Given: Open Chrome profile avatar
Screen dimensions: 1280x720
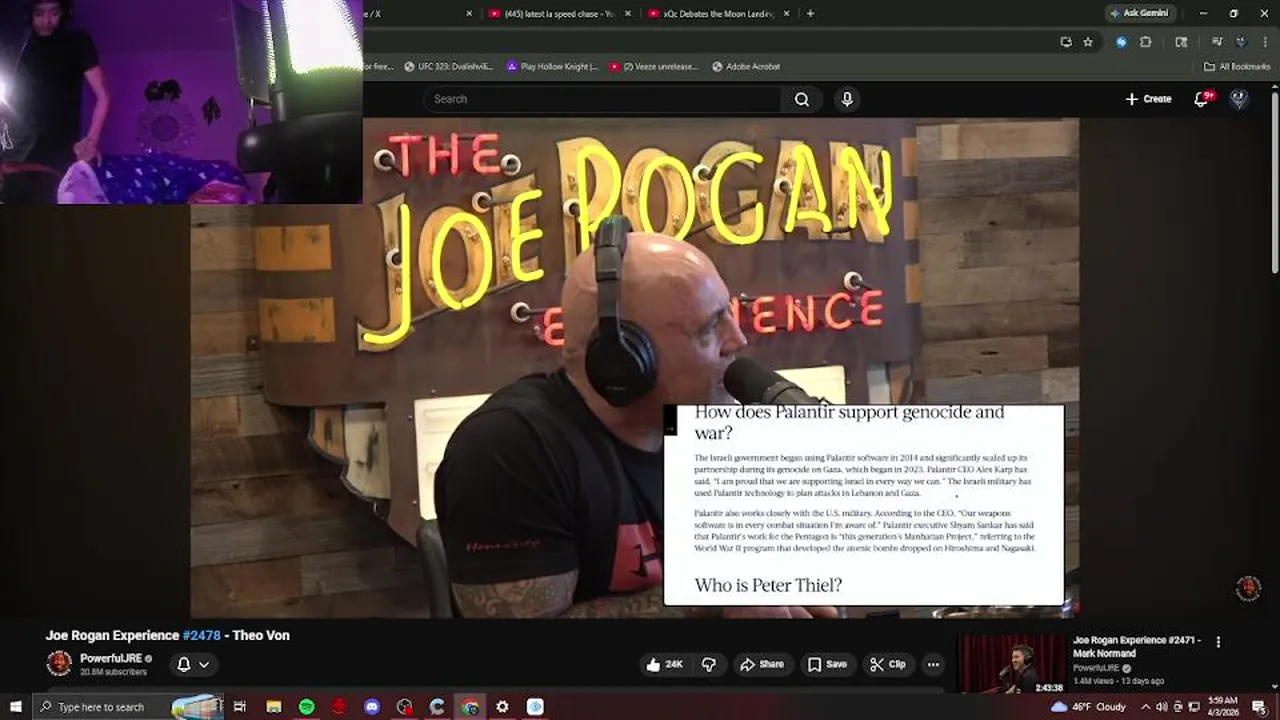Looking at the screenshot, I should coord(1241,42).
